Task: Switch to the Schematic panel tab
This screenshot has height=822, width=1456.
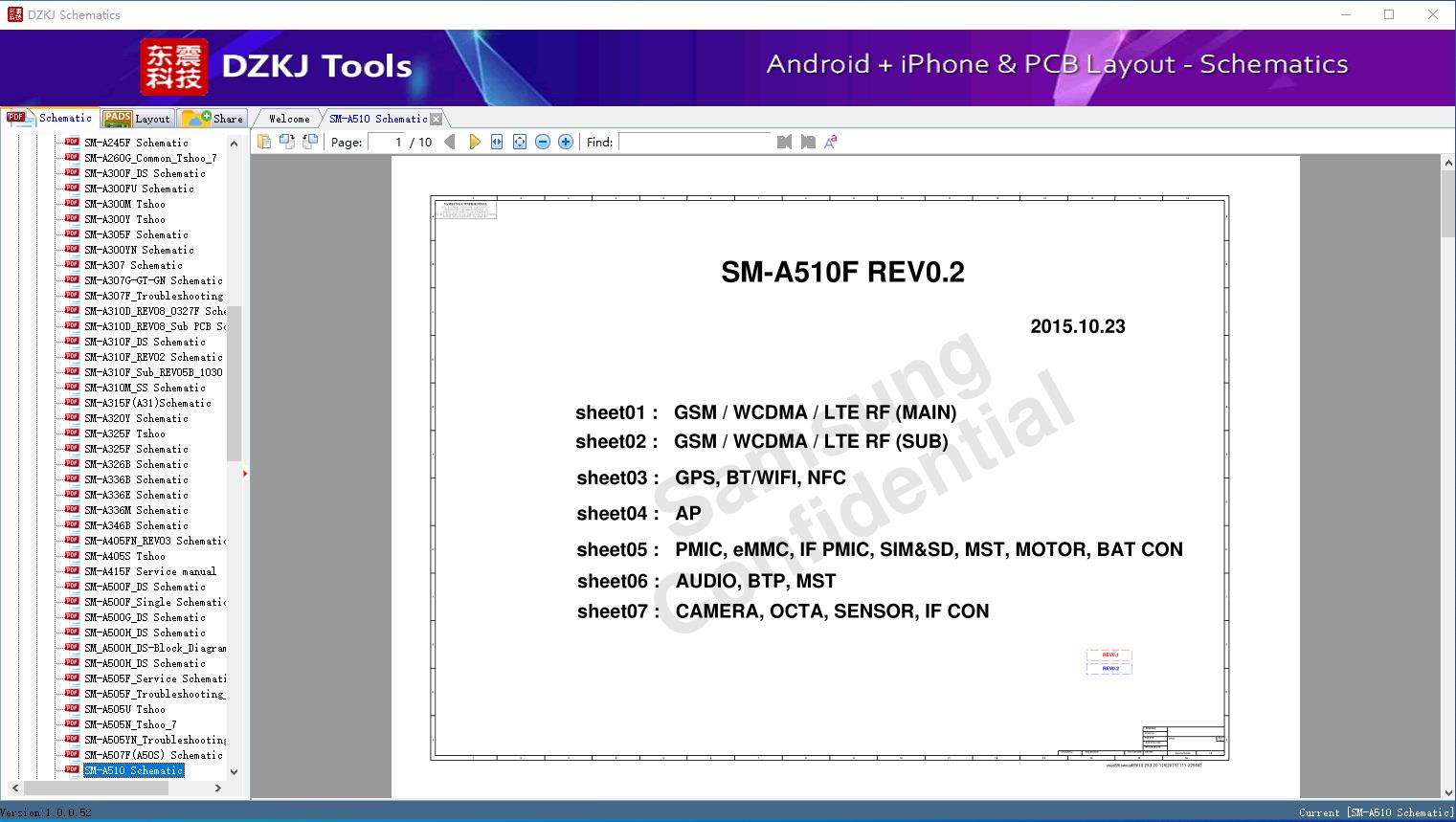Action: click(50, 118)
